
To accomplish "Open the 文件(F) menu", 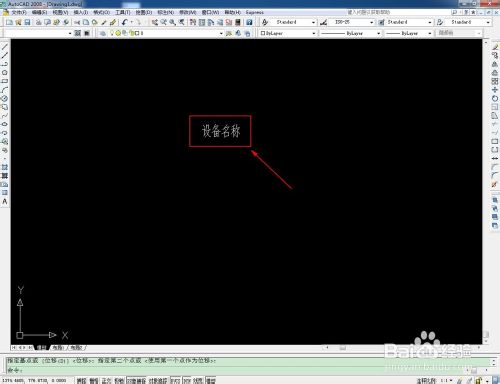I will pos(19,12).
